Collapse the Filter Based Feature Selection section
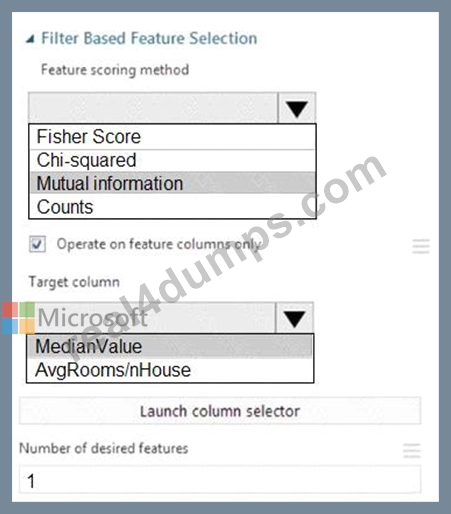This screenshot has width=451, height=514. (x=30, y=39)
